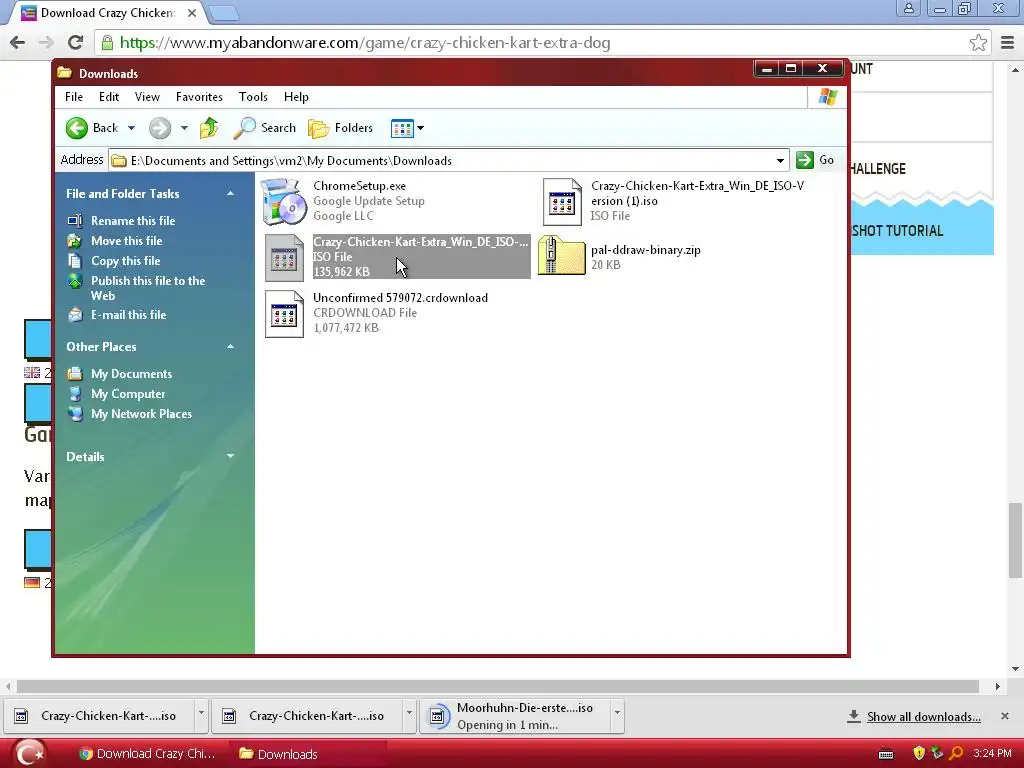Image resolution: width=1024 pixels, height=768 pixels.
Task: Select the highlighted 135,962 KB ISO icon
Action: coord(284,258)
